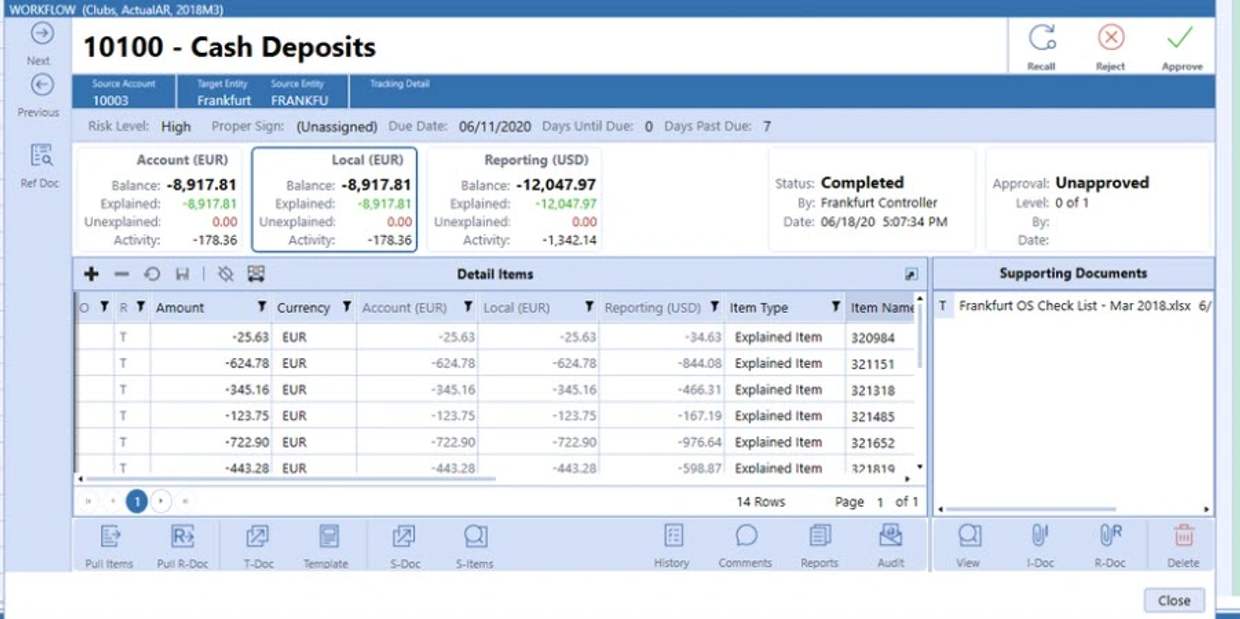The height and width of the screenshot is (619, 1240).
Task: Click the Close button
Action: click(x=1174, y=600)
